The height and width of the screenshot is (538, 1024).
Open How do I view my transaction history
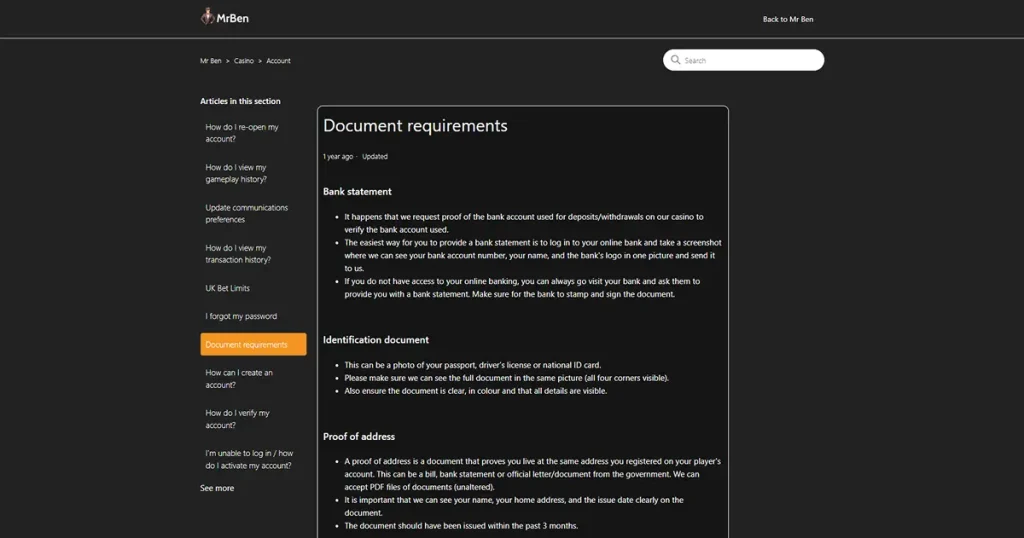[238, 254]
